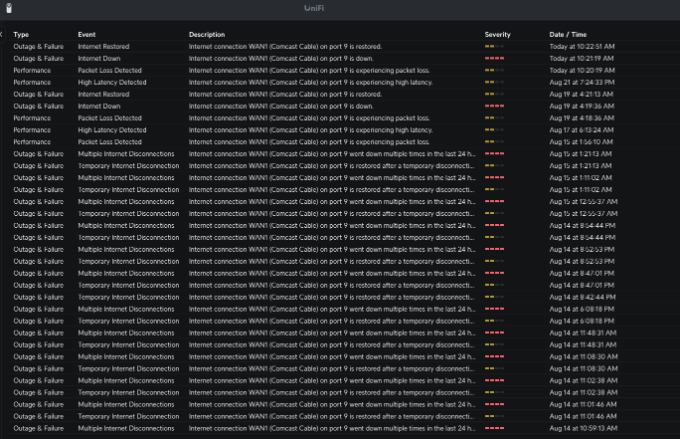
Task: Click timestamp Aug 19 at 4:19:36 AM
Action: (582, 106)
